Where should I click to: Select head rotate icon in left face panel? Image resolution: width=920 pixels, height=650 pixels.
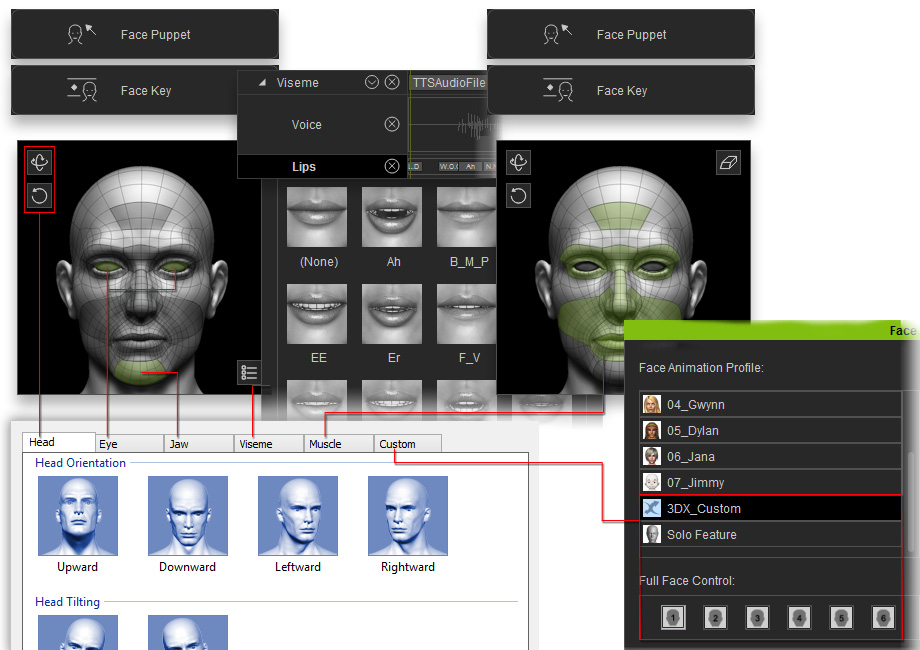[39, 162]
